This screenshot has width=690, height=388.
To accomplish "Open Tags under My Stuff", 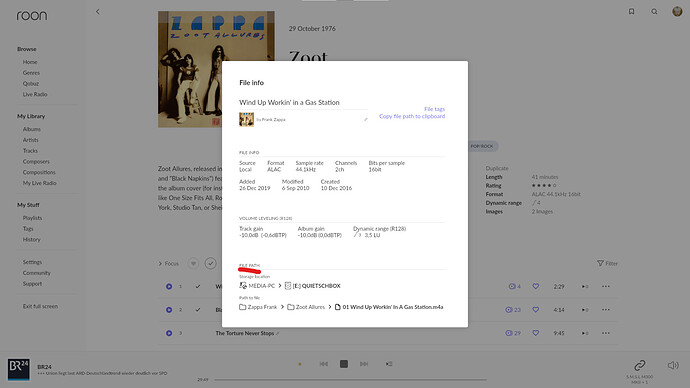I will [x=28, y=229].
